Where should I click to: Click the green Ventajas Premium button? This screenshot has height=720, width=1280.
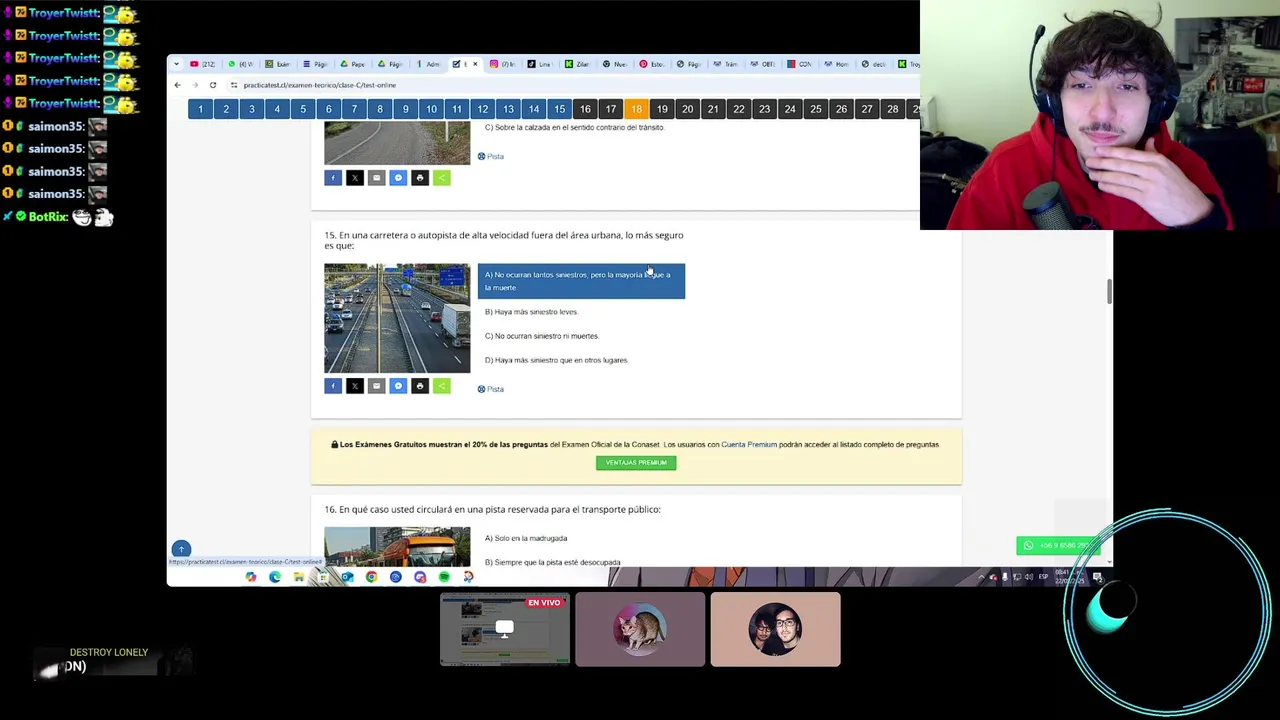[636, 463]
